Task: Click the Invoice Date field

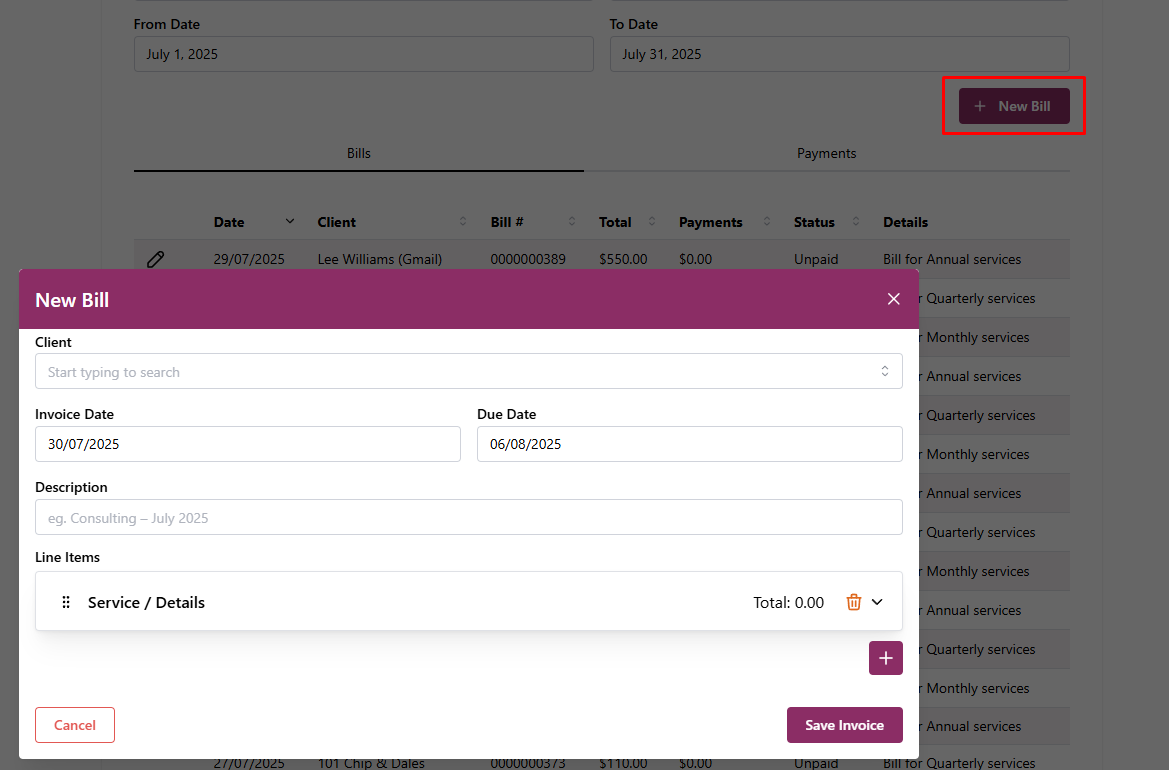Action: (x=247, y=444)
